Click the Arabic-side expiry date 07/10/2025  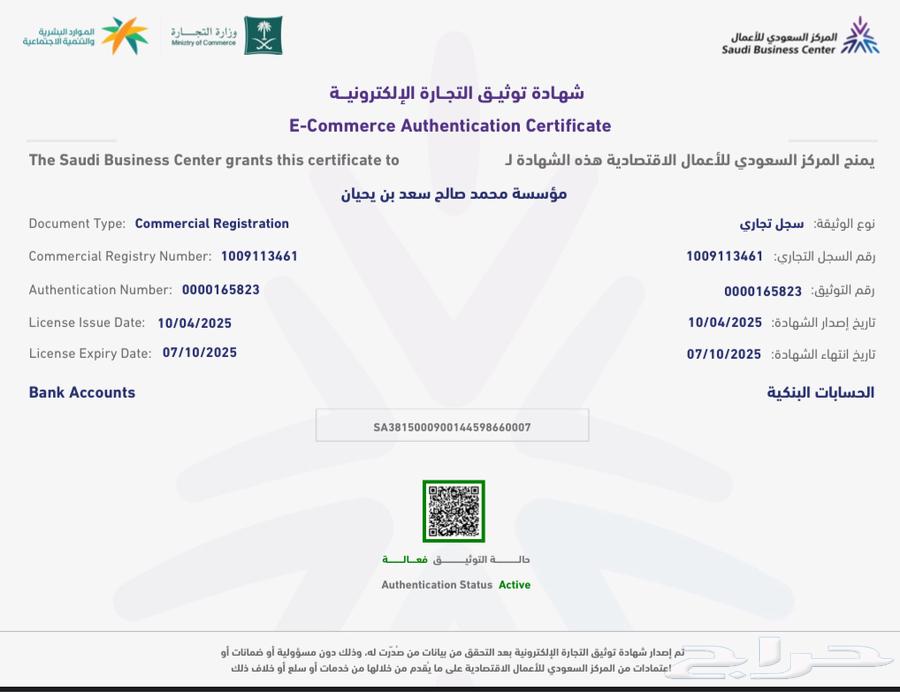tap(724, 355)
